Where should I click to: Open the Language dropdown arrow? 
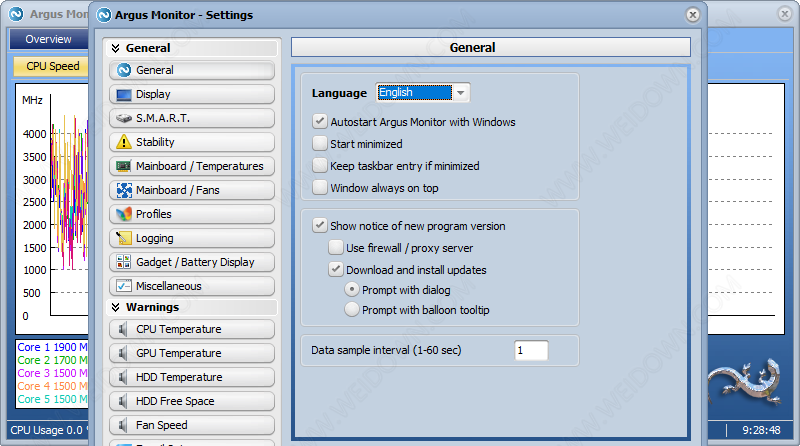pyautogui.click(x=461, y=93)
